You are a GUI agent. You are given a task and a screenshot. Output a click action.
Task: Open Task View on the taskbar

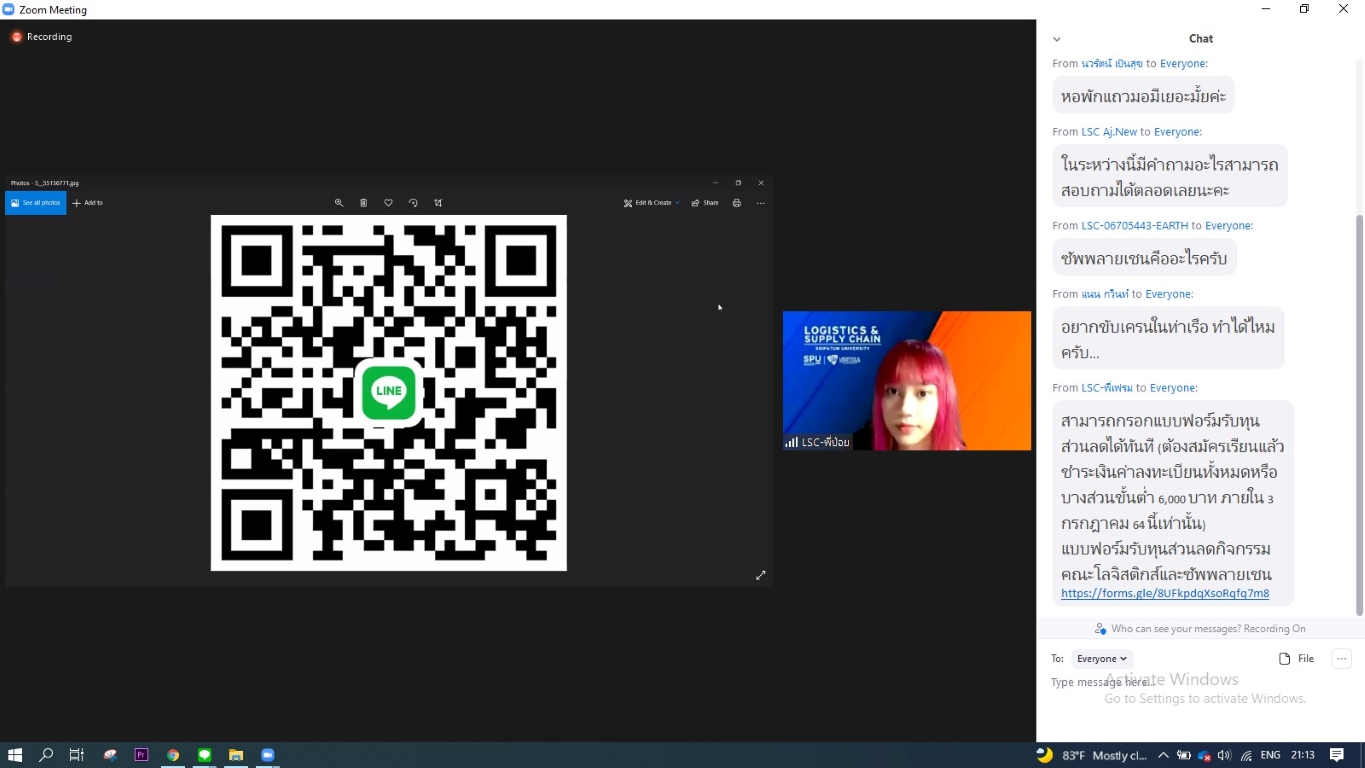tap(77, 755)
